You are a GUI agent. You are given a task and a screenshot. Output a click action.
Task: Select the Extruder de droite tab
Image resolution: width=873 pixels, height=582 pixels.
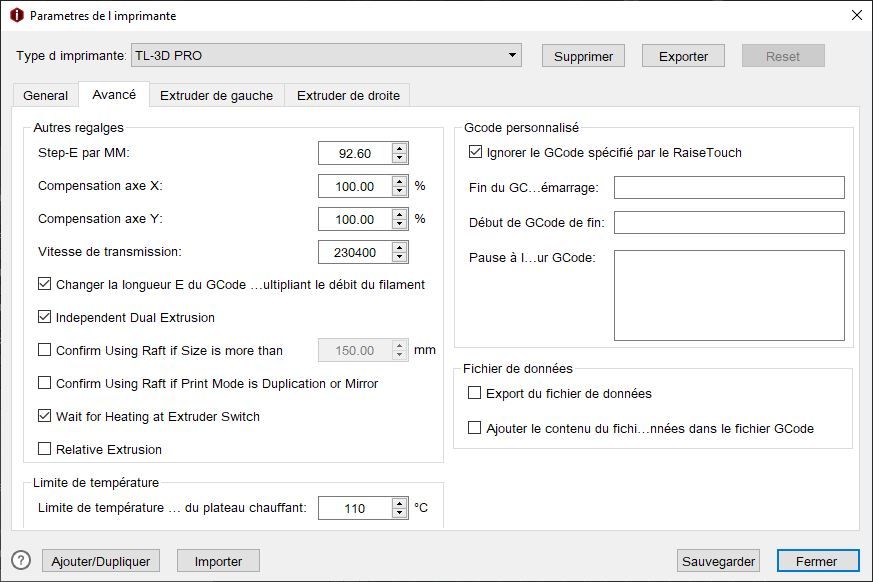(349, 96)
